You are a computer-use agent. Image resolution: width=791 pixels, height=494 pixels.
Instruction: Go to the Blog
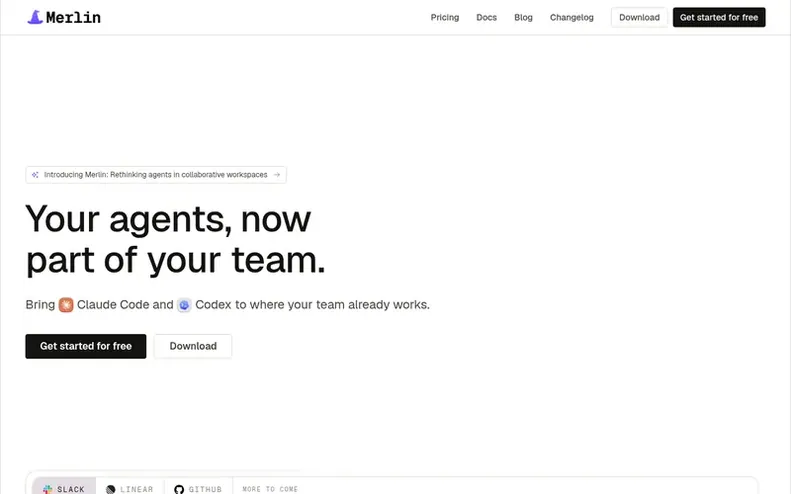[x=523, y=17]
